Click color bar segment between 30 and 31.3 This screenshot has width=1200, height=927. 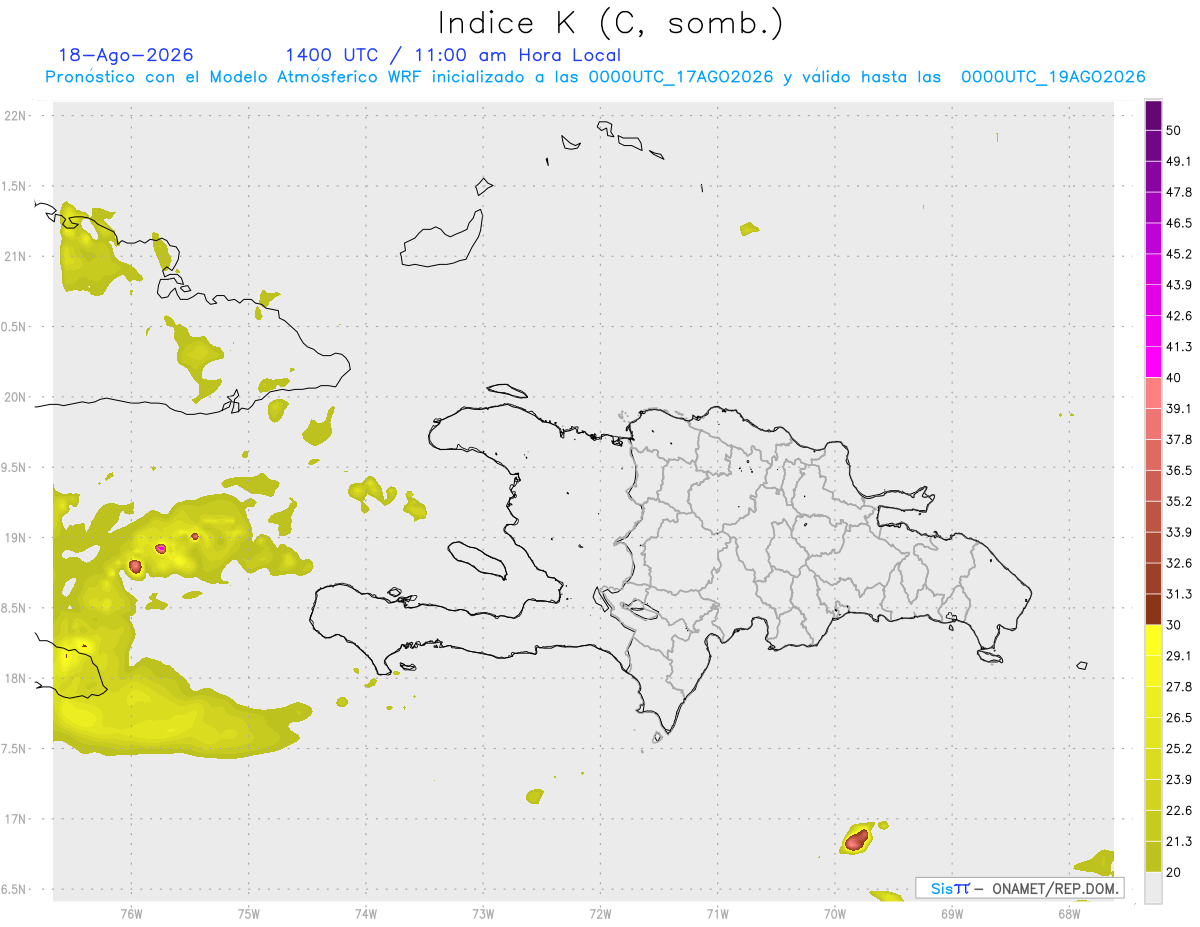pyautogui.click(x=1153, y=609)
